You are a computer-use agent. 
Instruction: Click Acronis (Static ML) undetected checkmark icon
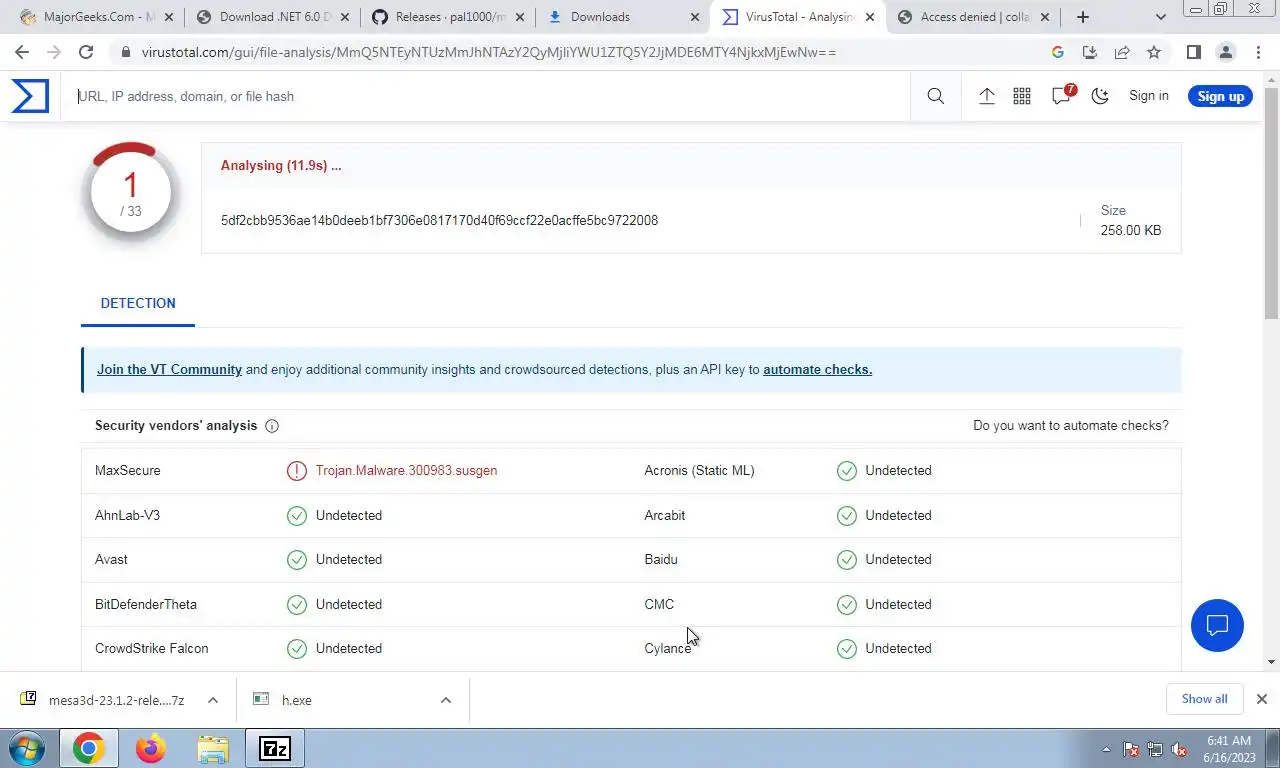tap(847, 470)
